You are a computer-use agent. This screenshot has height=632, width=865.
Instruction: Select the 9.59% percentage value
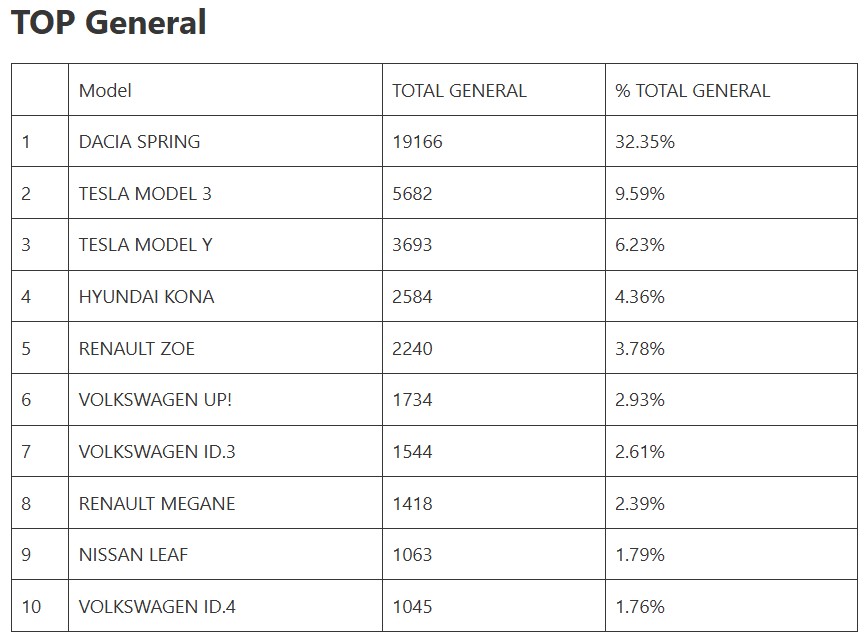640,194
